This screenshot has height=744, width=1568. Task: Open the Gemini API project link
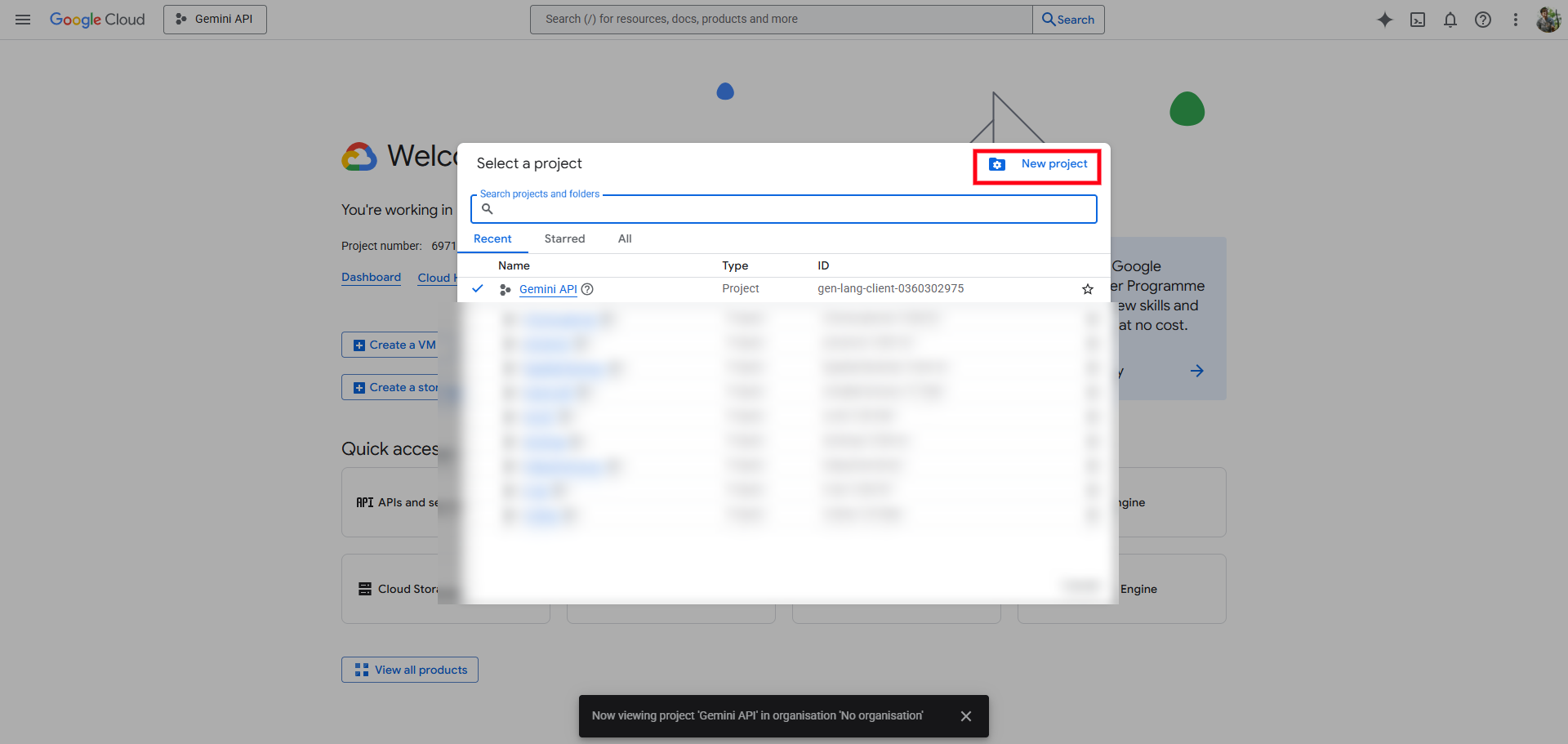(548, 289)
